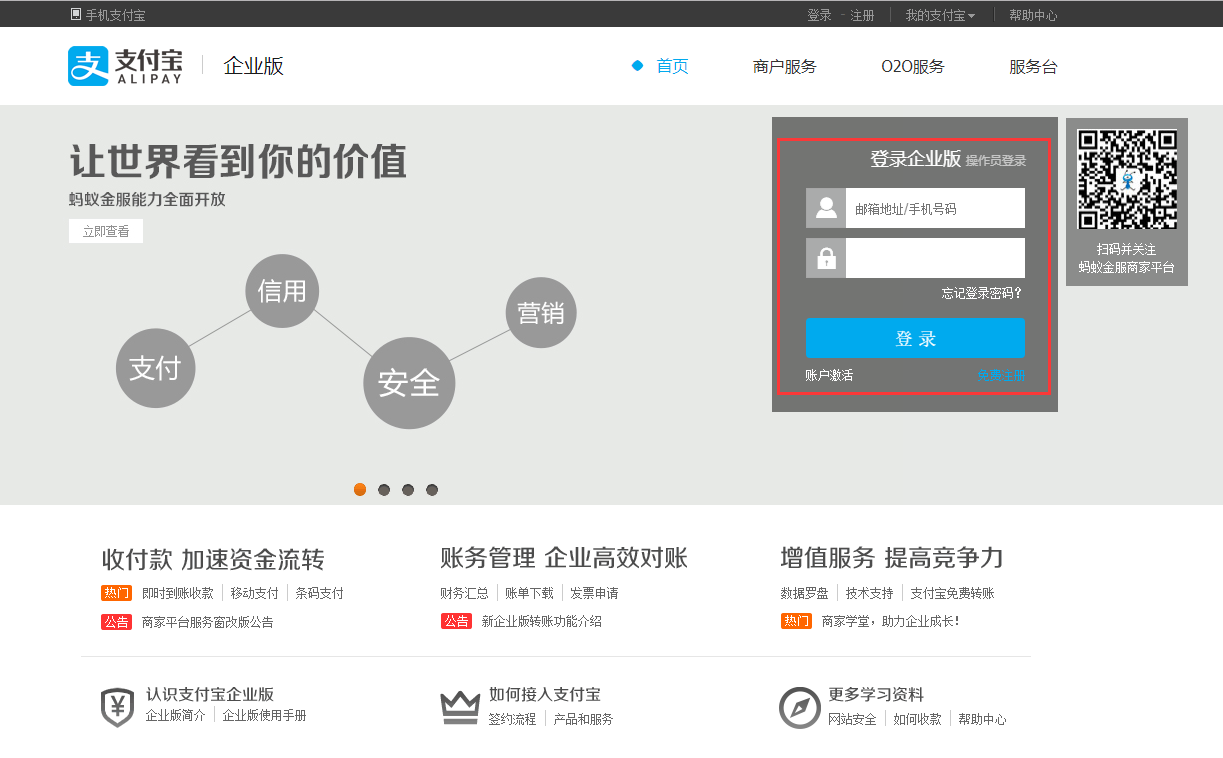Open 免费注册 to create an account

[1001, 375]
